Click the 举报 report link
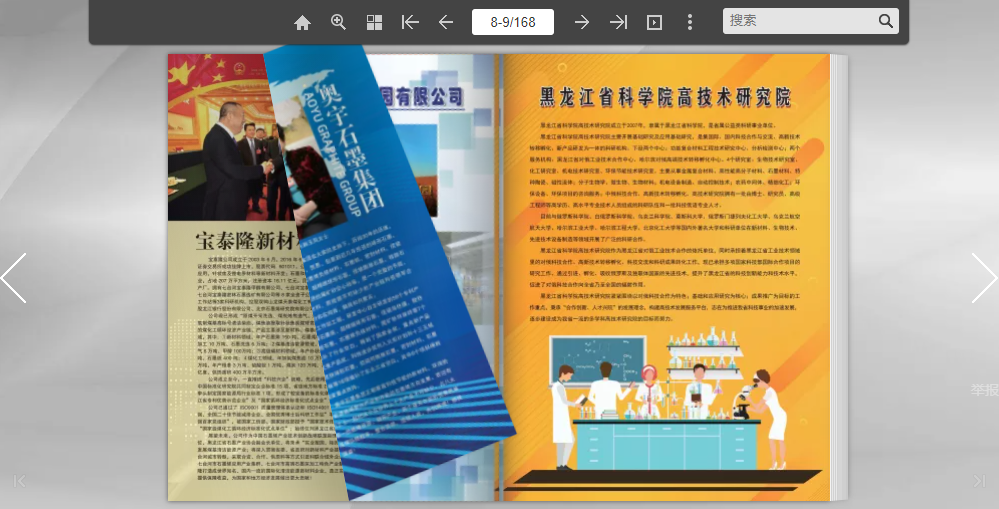999x509 pixels. (984, 390)
